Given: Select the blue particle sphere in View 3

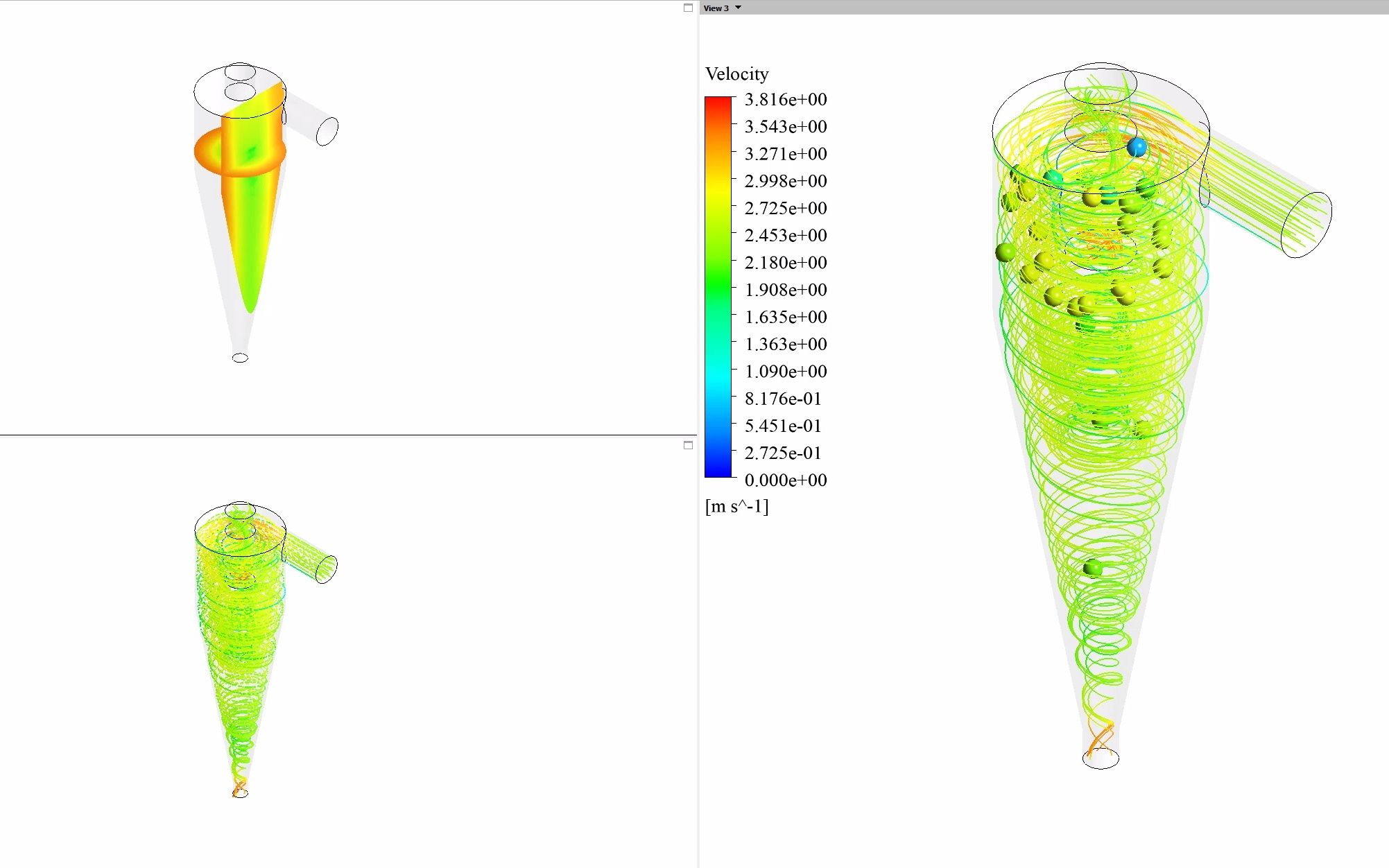Looking at the screenshot, I should 1137,147.
